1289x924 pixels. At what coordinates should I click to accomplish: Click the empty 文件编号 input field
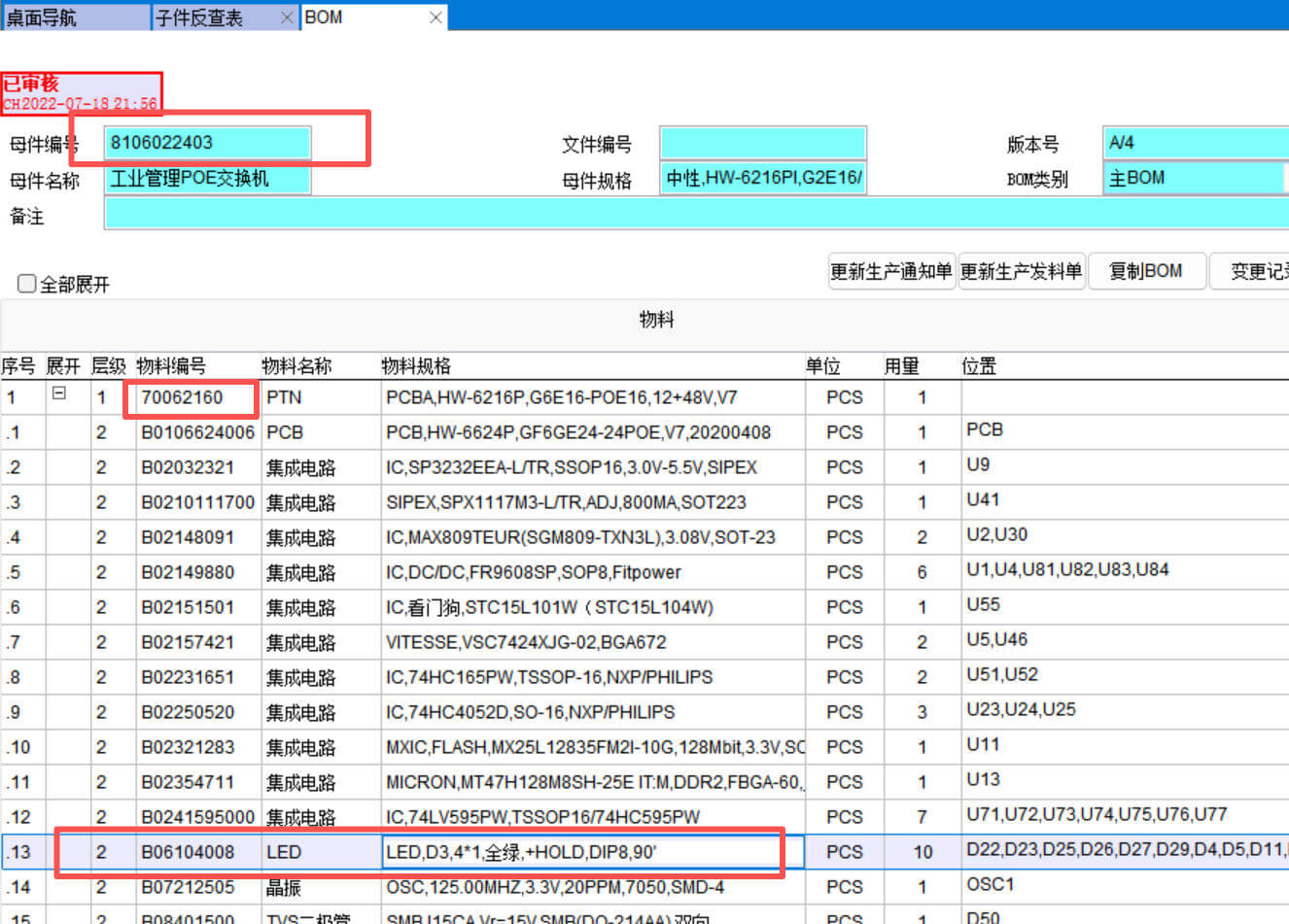[762, 143]
